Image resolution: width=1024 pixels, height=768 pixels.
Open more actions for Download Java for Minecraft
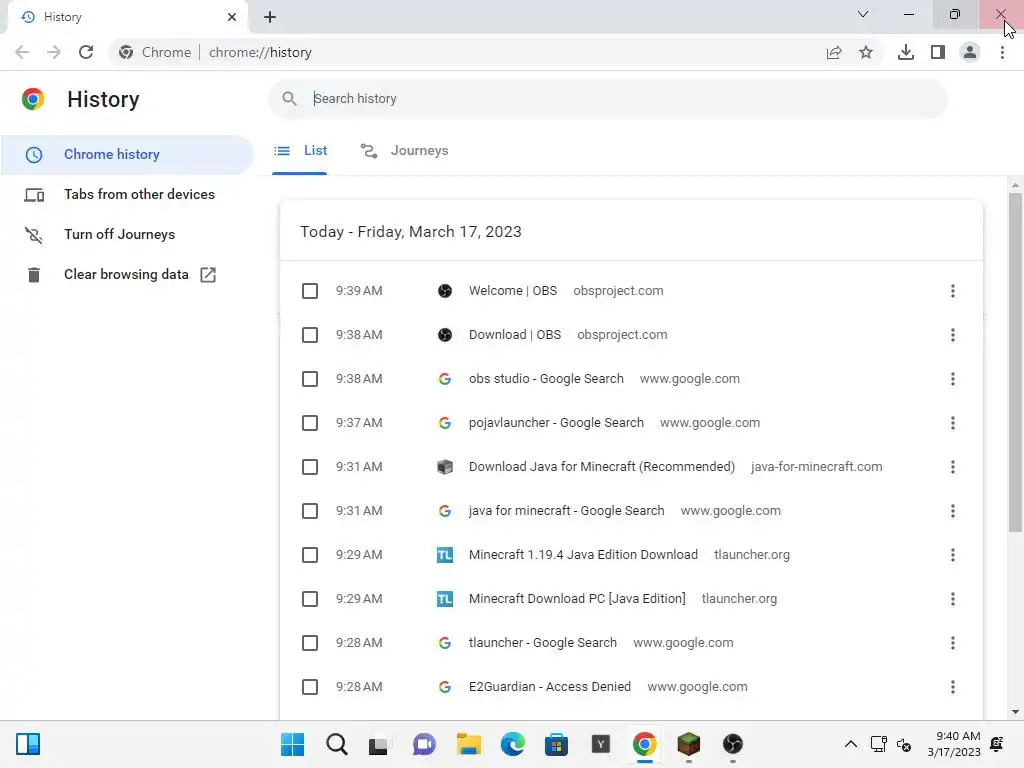pos(953,467)
